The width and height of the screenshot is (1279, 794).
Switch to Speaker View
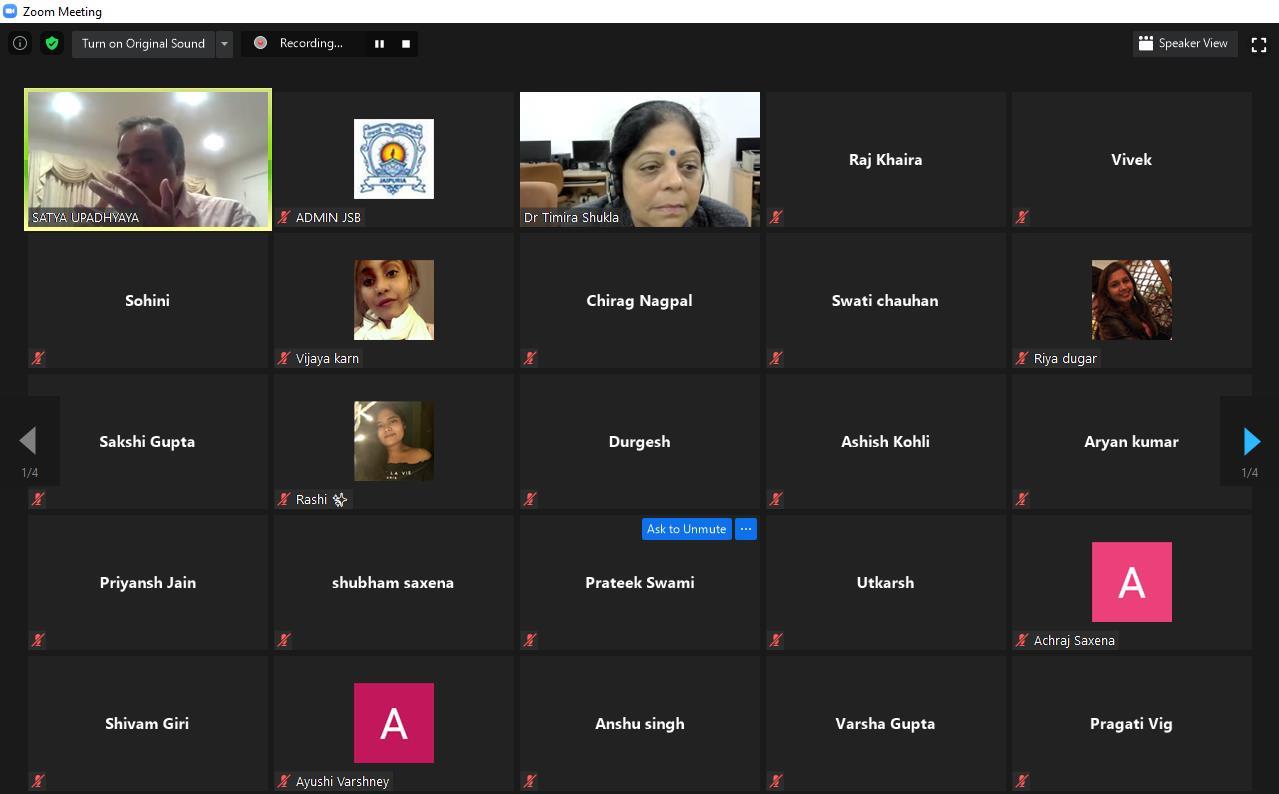click(x=1185, y=44)
